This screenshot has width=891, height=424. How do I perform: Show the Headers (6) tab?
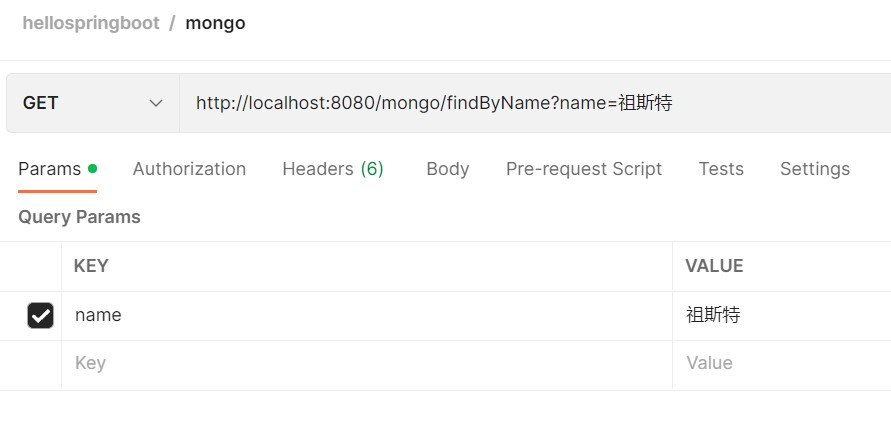pos(333,169)
